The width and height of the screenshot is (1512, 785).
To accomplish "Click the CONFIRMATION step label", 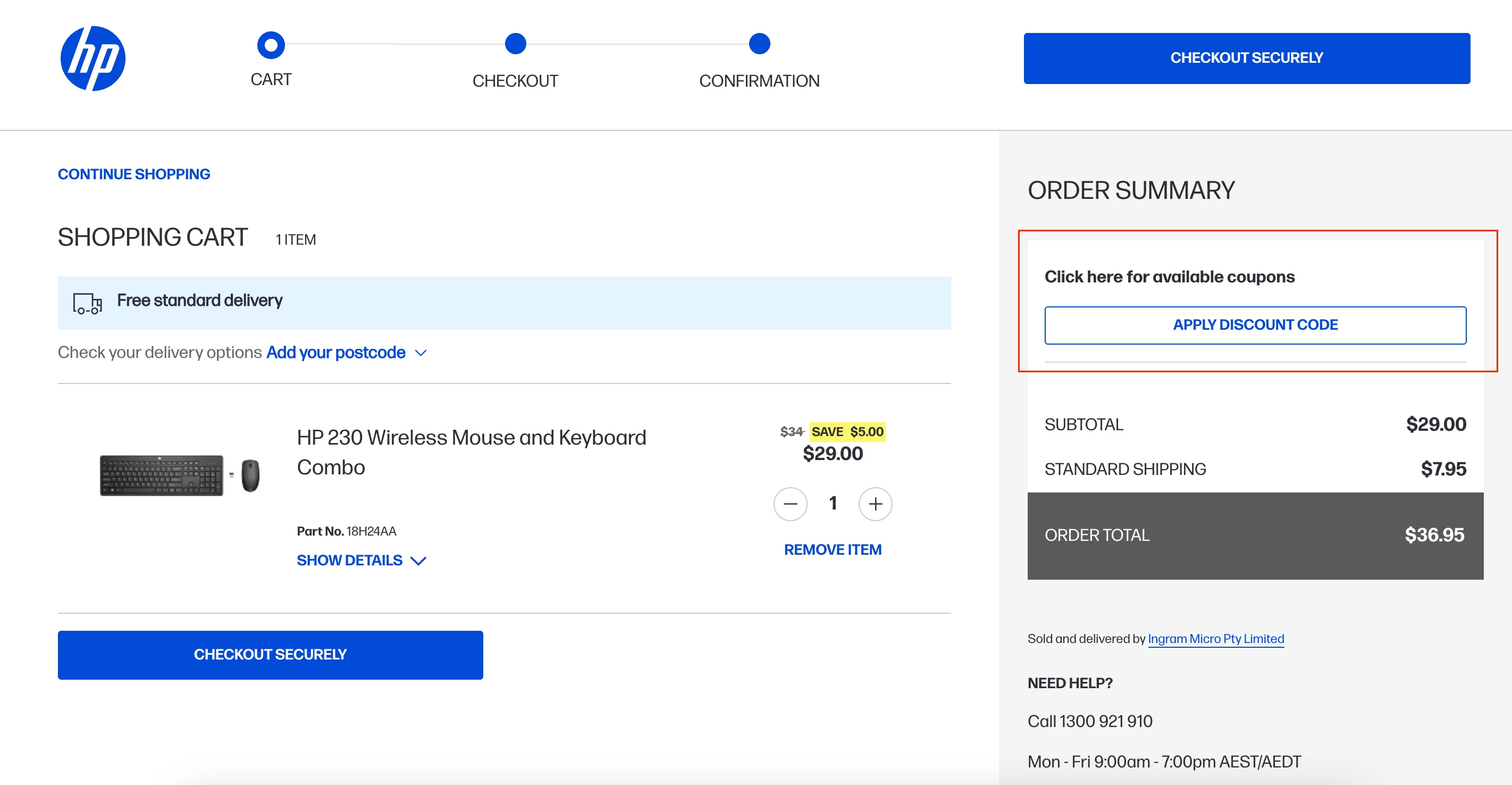I will point(759,81).
